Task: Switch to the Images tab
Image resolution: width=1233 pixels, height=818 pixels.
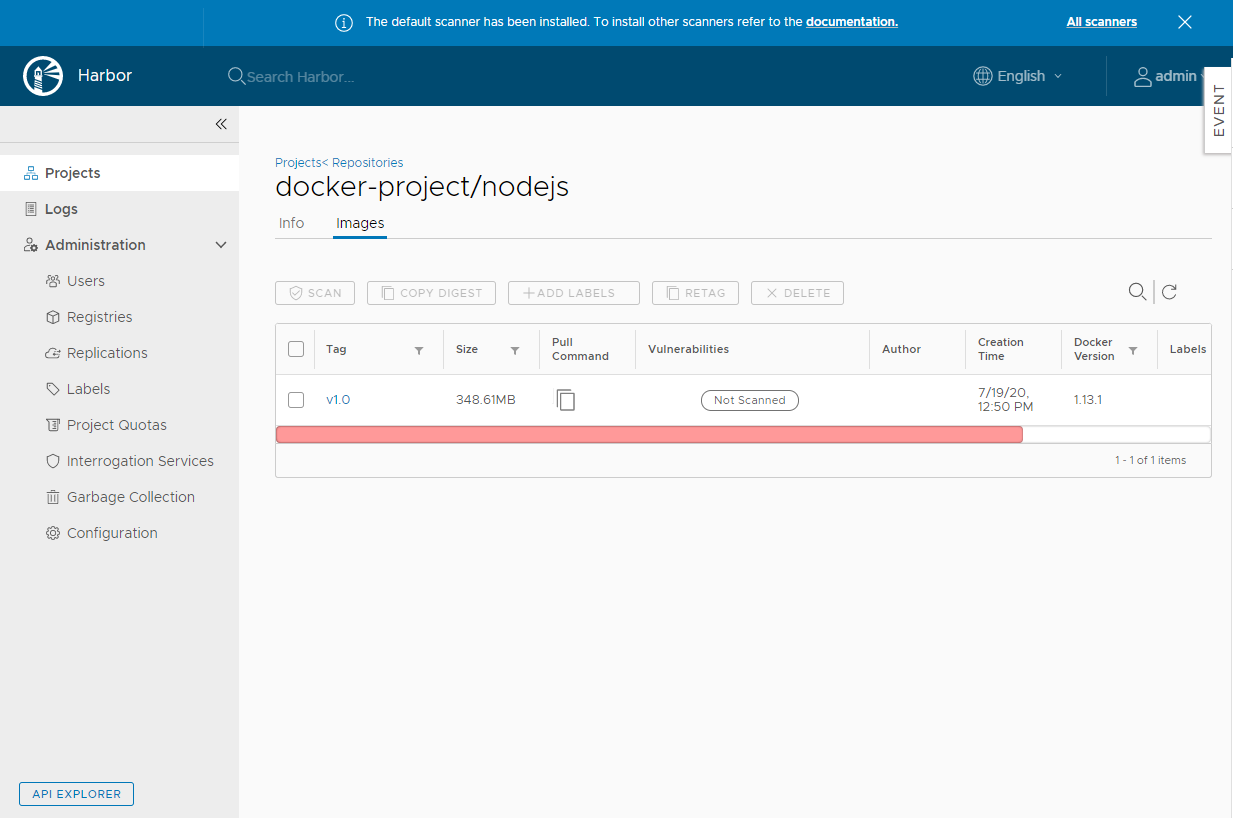Action: 360,223
